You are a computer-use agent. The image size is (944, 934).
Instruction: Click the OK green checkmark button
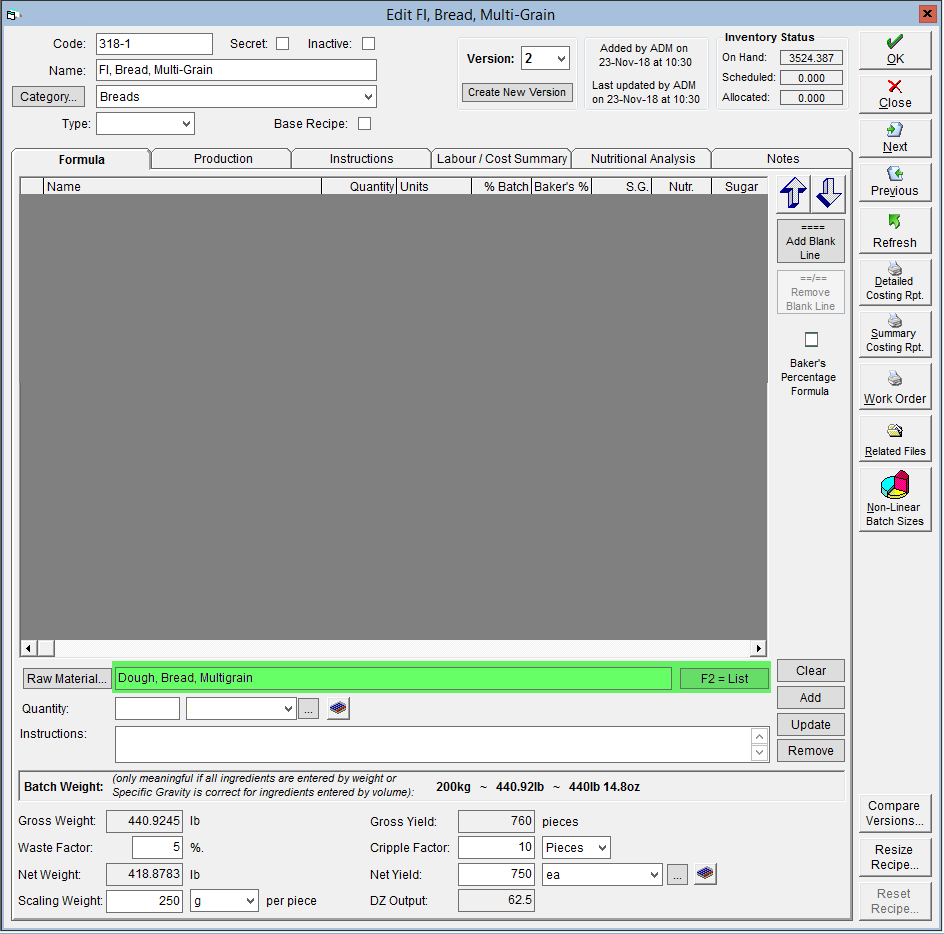(x=895, y=50)
